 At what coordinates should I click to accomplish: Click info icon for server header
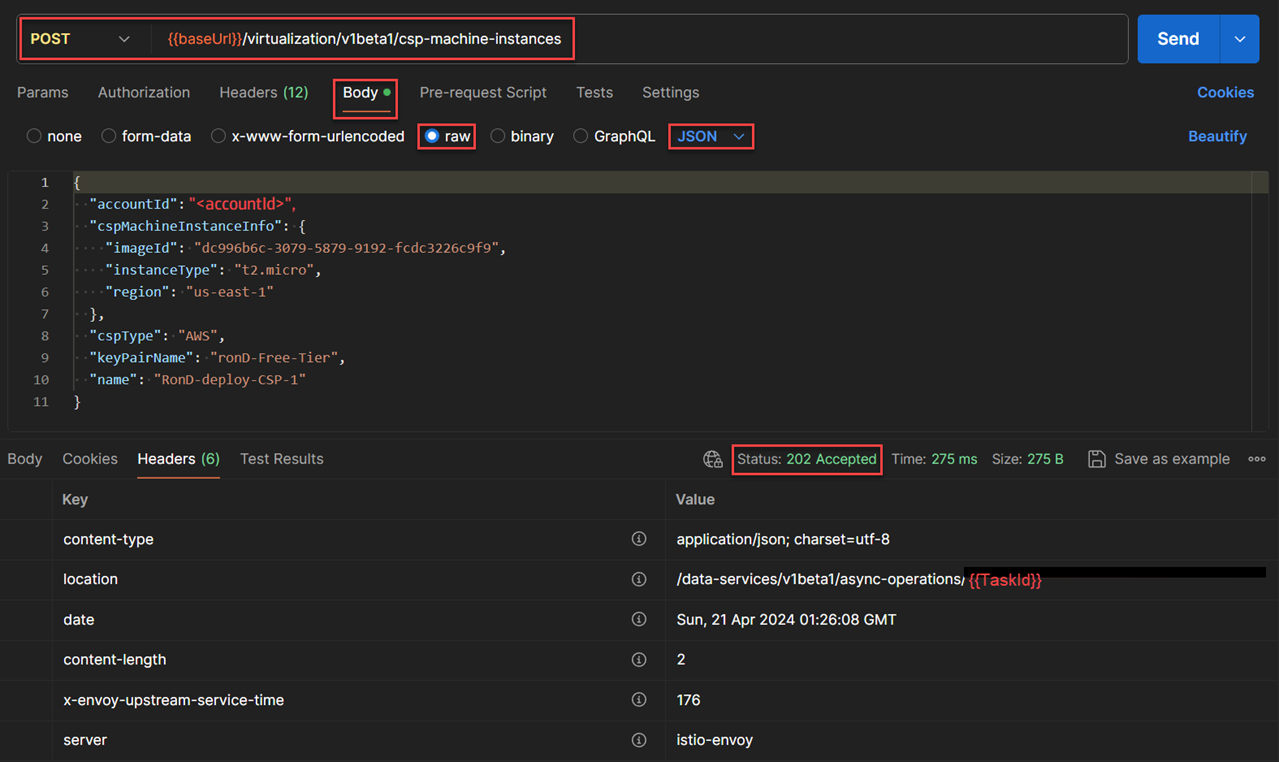click(x=639, y=740)
